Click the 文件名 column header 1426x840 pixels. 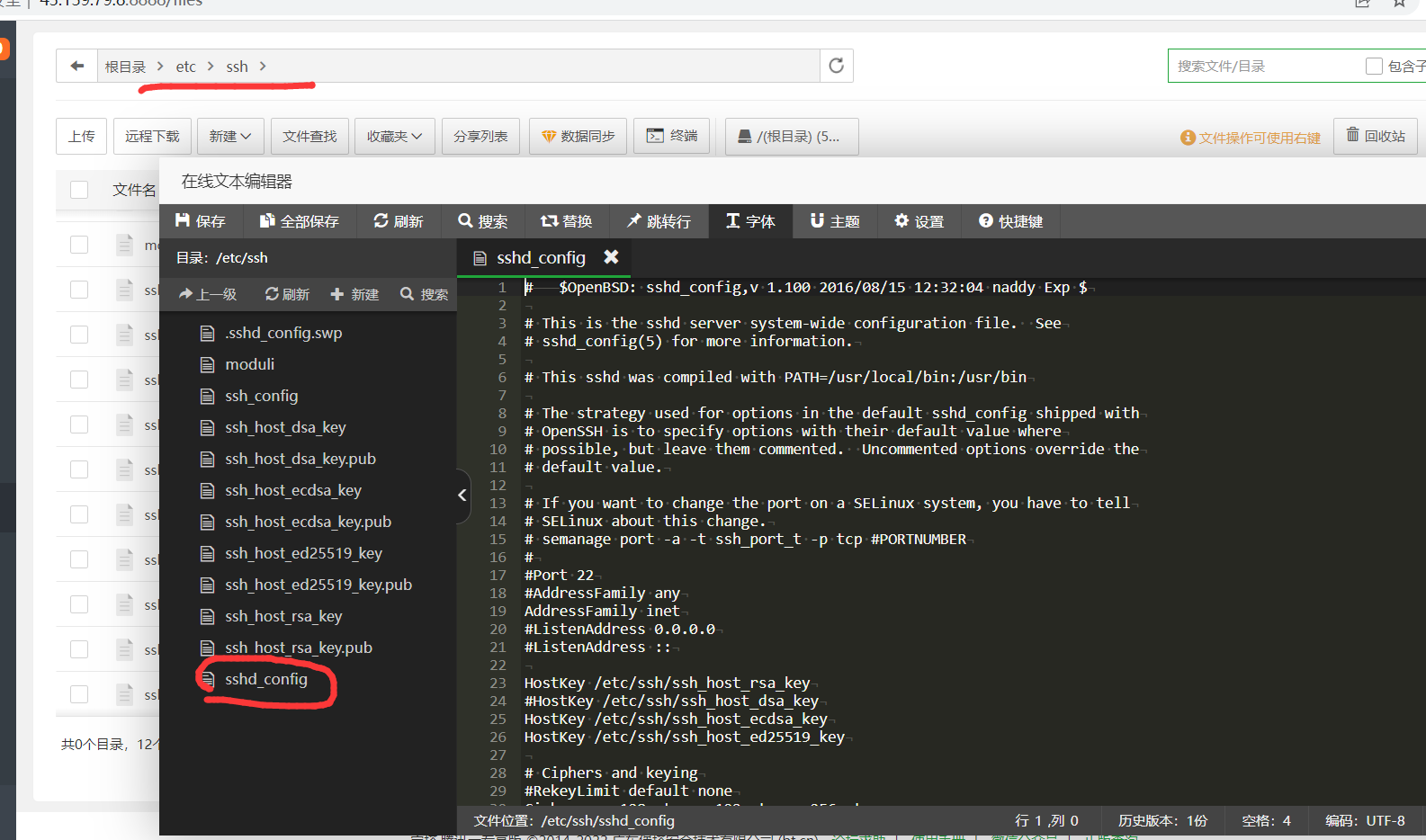click(x=134, y=190)
